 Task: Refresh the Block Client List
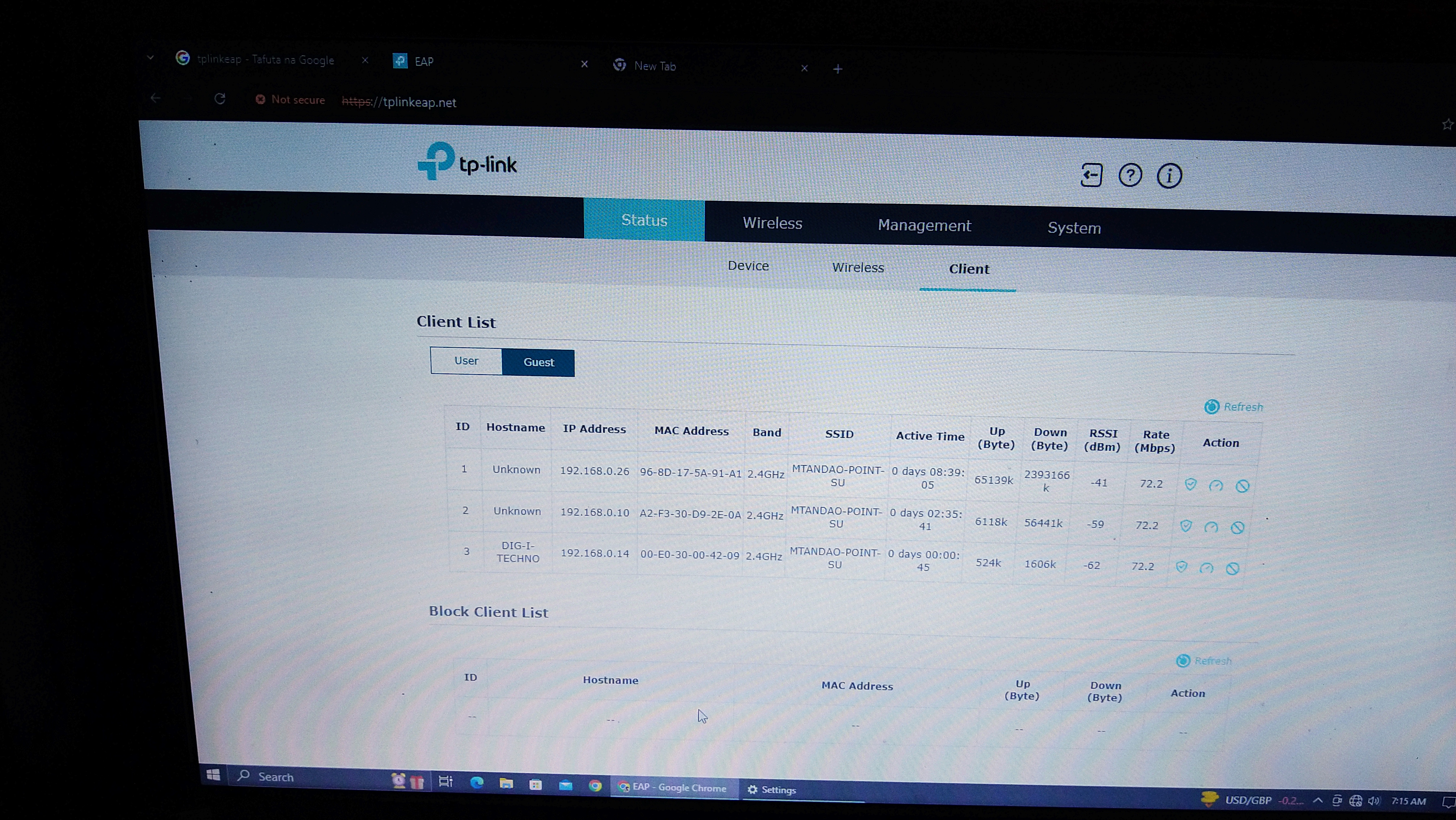click(1204, 661)
